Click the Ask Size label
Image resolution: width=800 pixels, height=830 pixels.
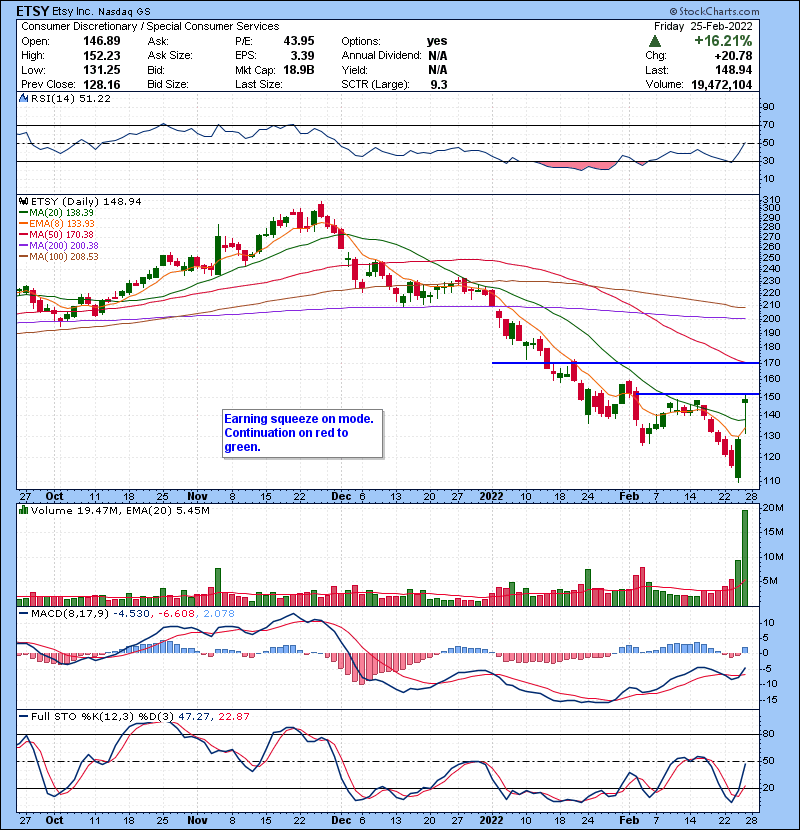pyautogui.click(x=170, y=56)
